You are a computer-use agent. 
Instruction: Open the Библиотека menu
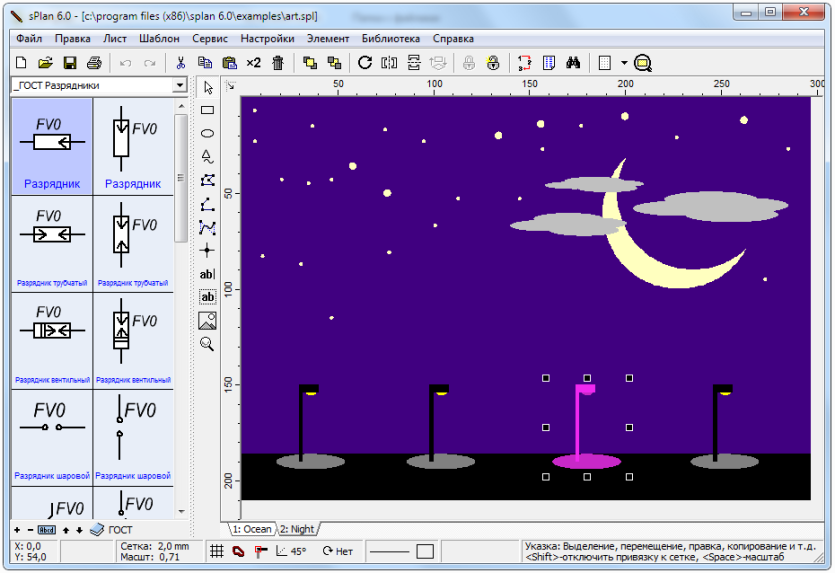coord(390,38)
